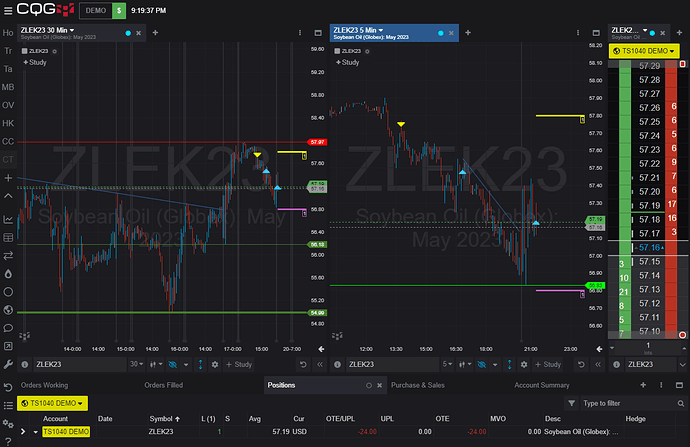Open the globe icon in sidebar

(8, 310)
